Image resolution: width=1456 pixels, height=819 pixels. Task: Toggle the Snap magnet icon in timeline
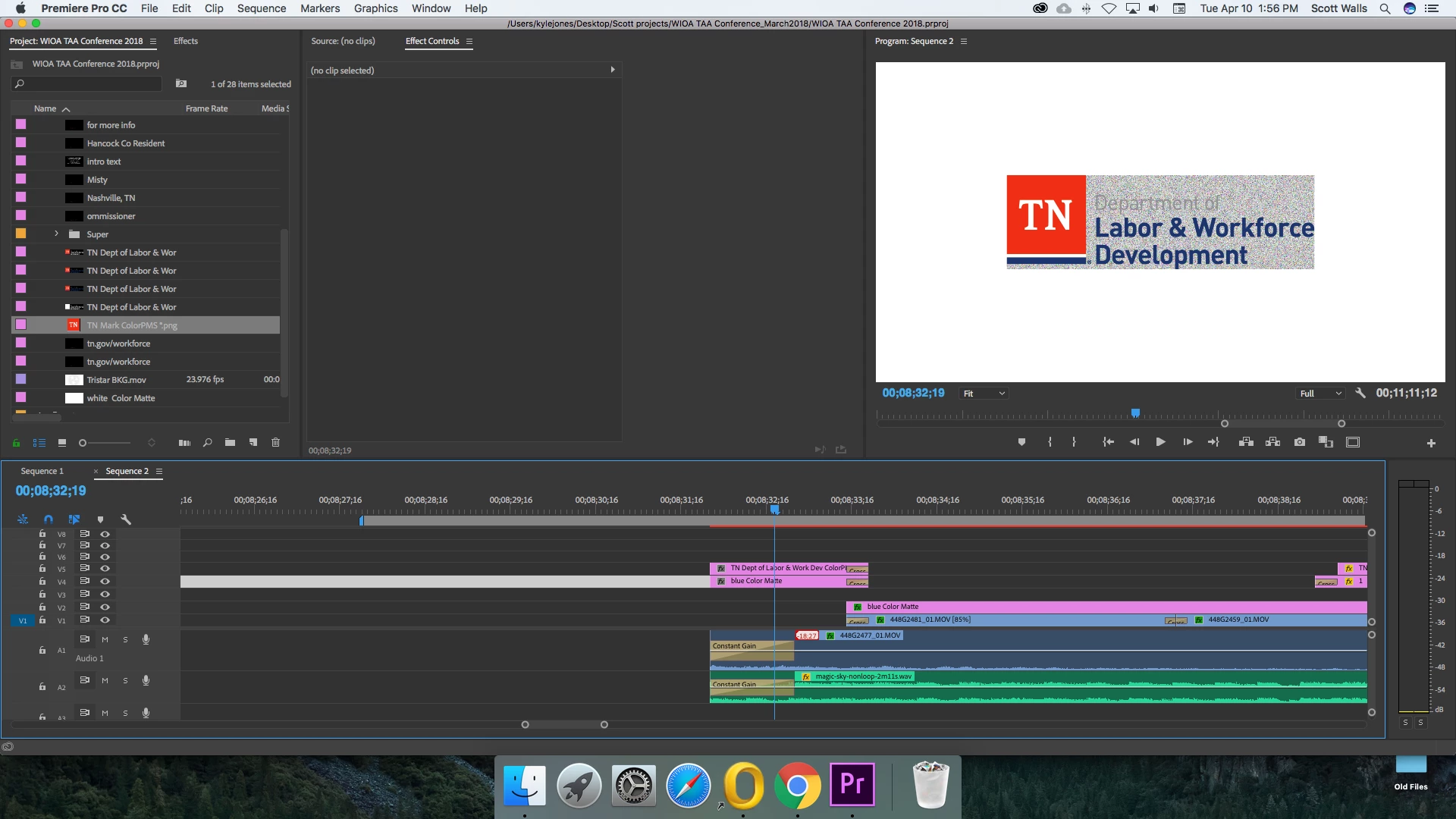pos(49,519)
